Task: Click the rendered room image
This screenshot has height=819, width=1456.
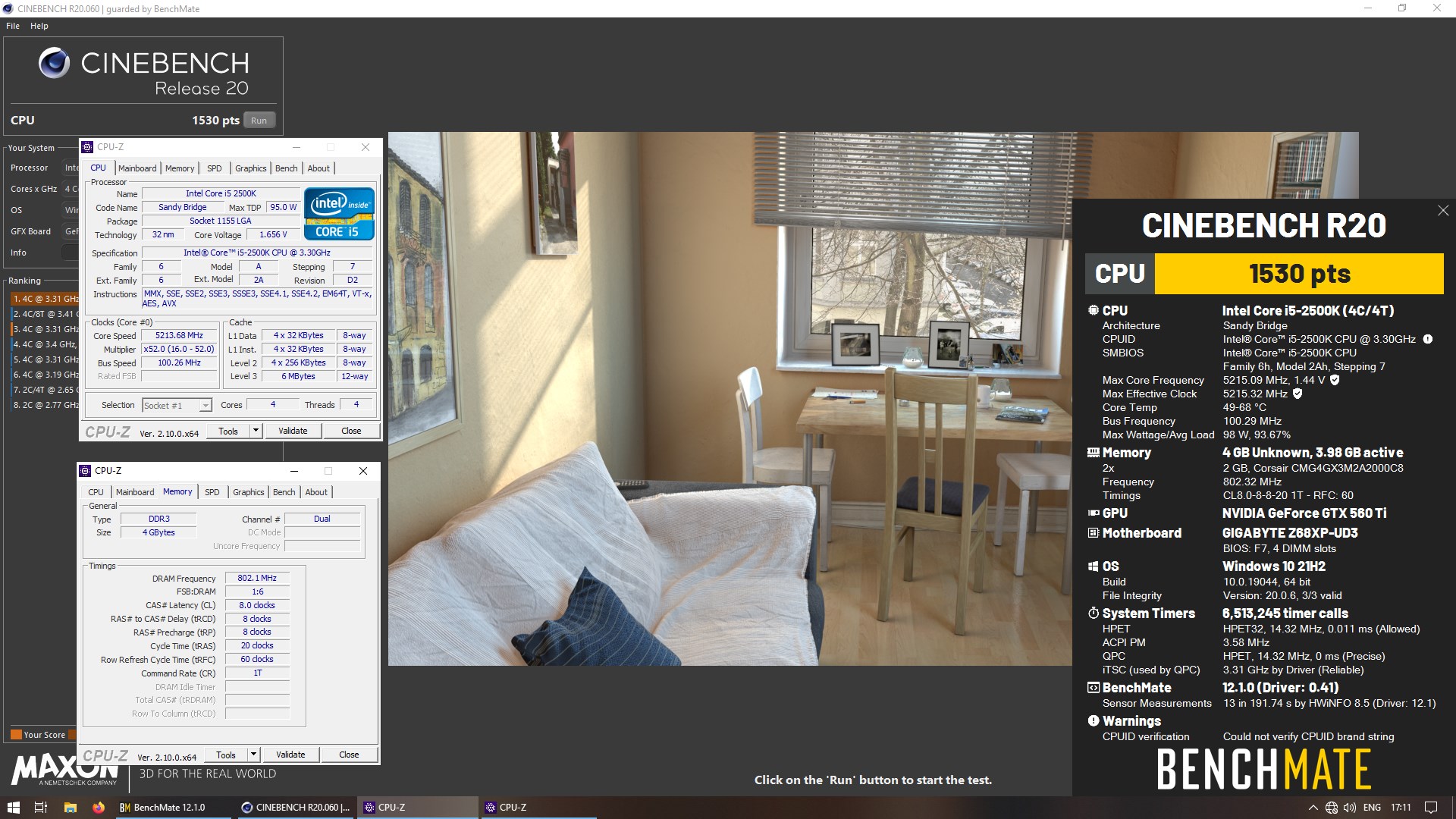Action: (x=730, y=399)
